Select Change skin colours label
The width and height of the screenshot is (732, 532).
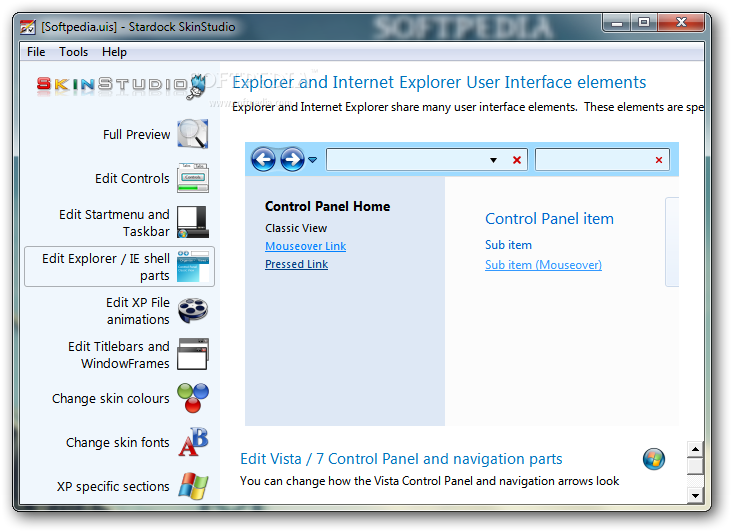pyautogui.click(x=111, y=399)
